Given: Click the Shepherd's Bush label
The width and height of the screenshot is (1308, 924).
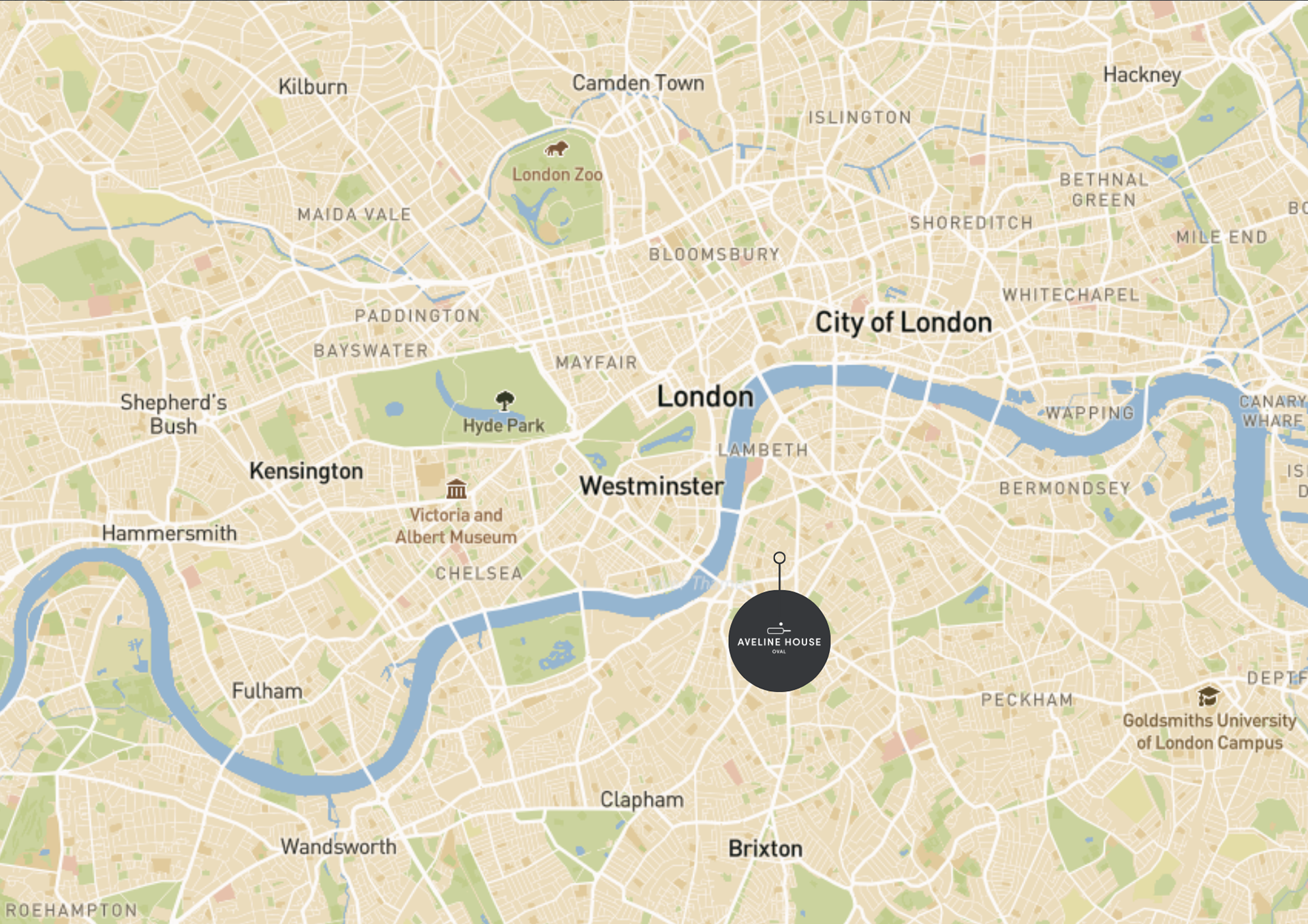Looking at the screenshot, I should click(174, 414).
